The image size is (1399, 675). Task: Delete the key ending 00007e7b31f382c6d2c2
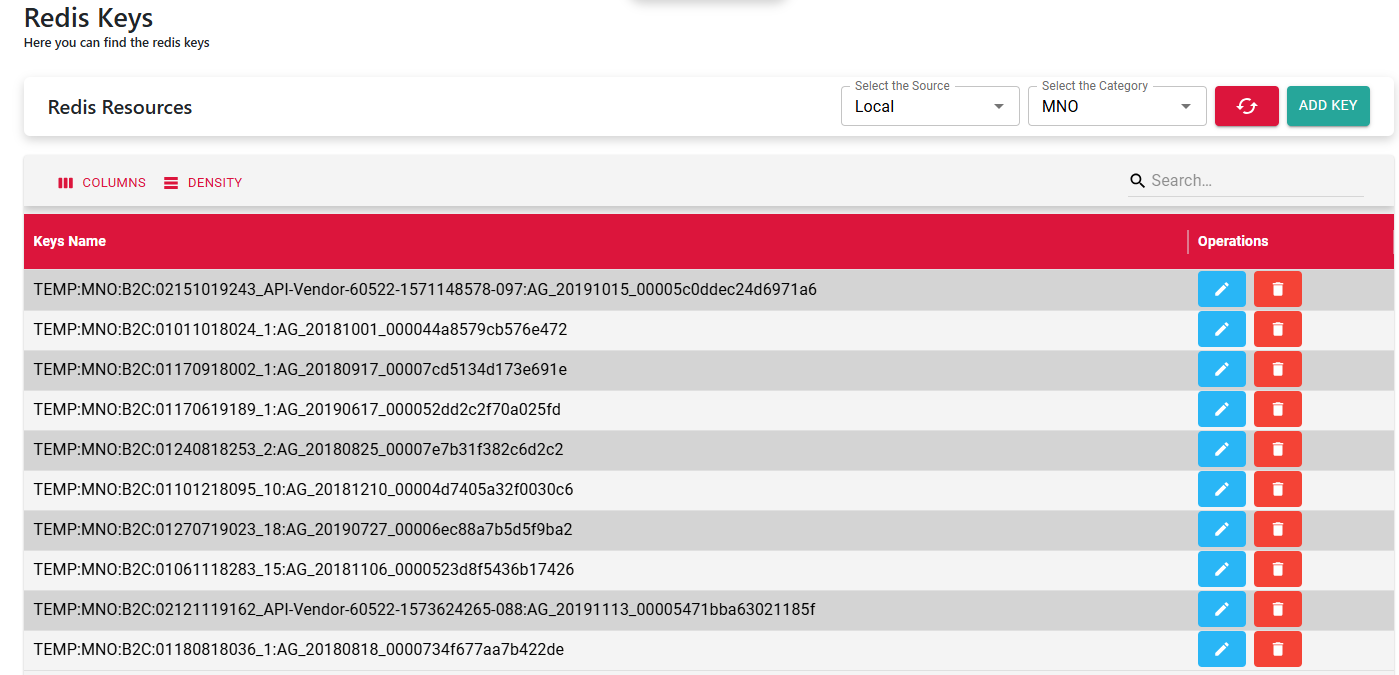point(1277,450)
